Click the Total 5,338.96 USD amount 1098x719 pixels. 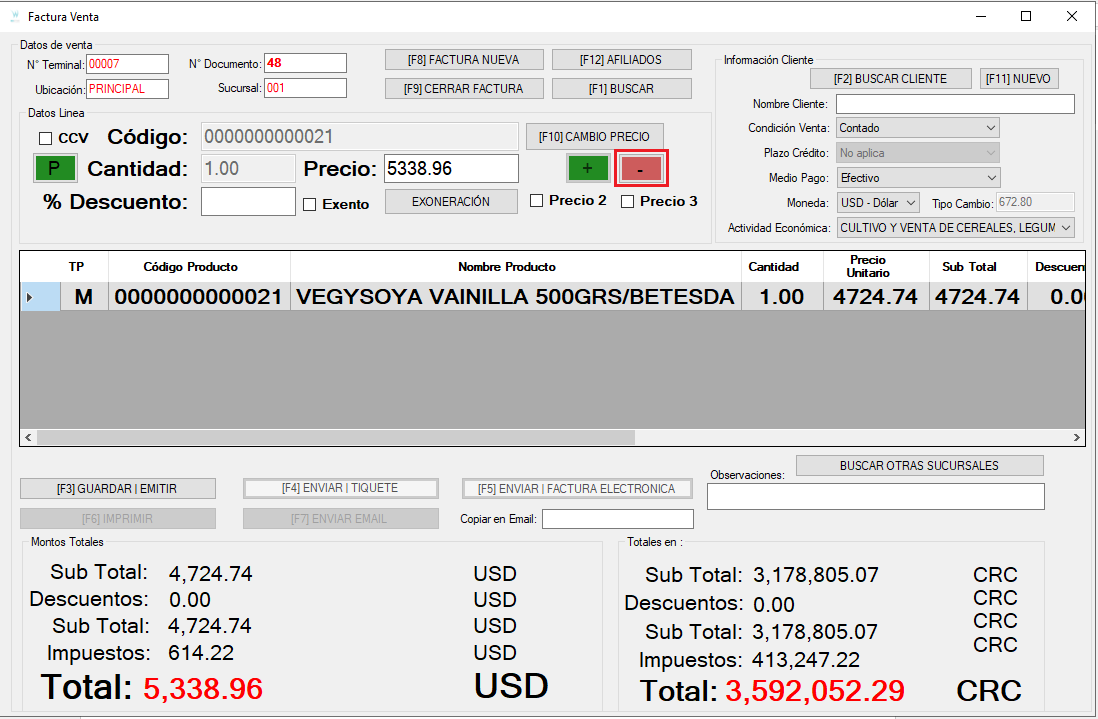[x=203, y=689]
